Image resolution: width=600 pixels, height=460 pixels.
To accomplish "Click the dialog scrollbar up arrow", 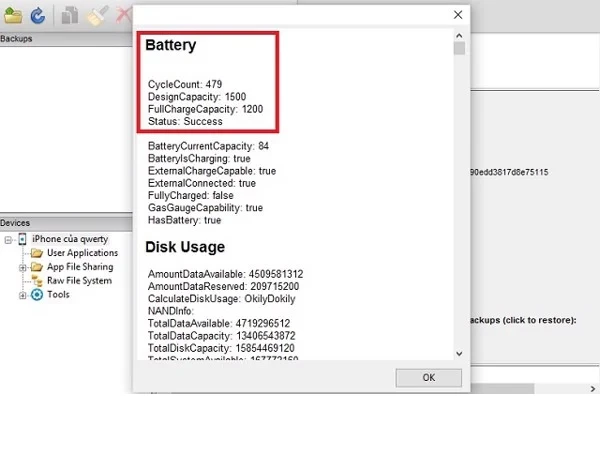I will point(459,36).
